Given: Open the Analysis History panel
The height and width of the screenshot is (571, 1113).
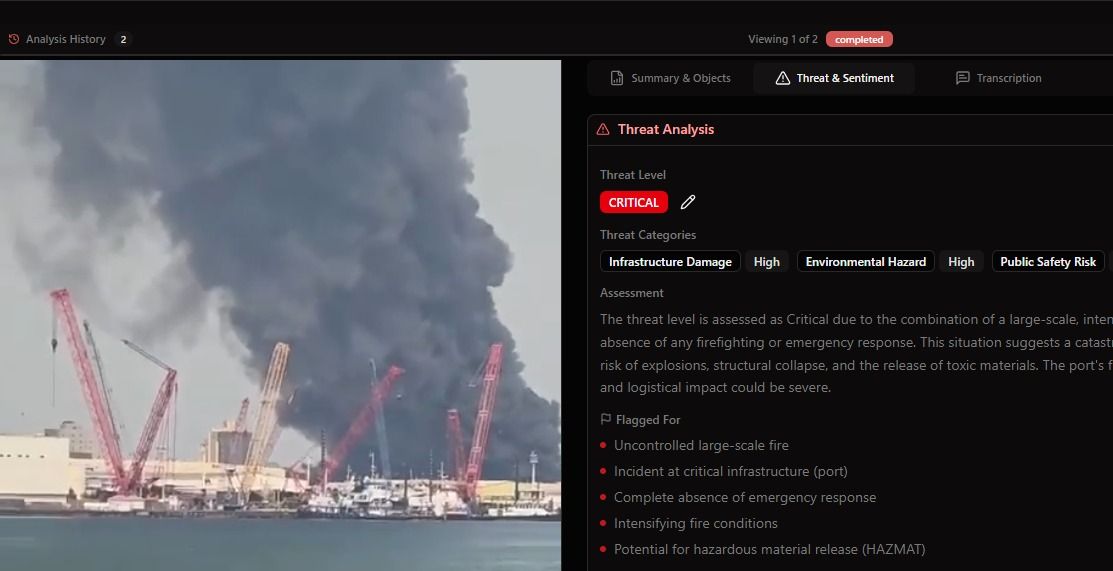Looking at the screenshot, I should pyautogui.click(x=66, y=39).
